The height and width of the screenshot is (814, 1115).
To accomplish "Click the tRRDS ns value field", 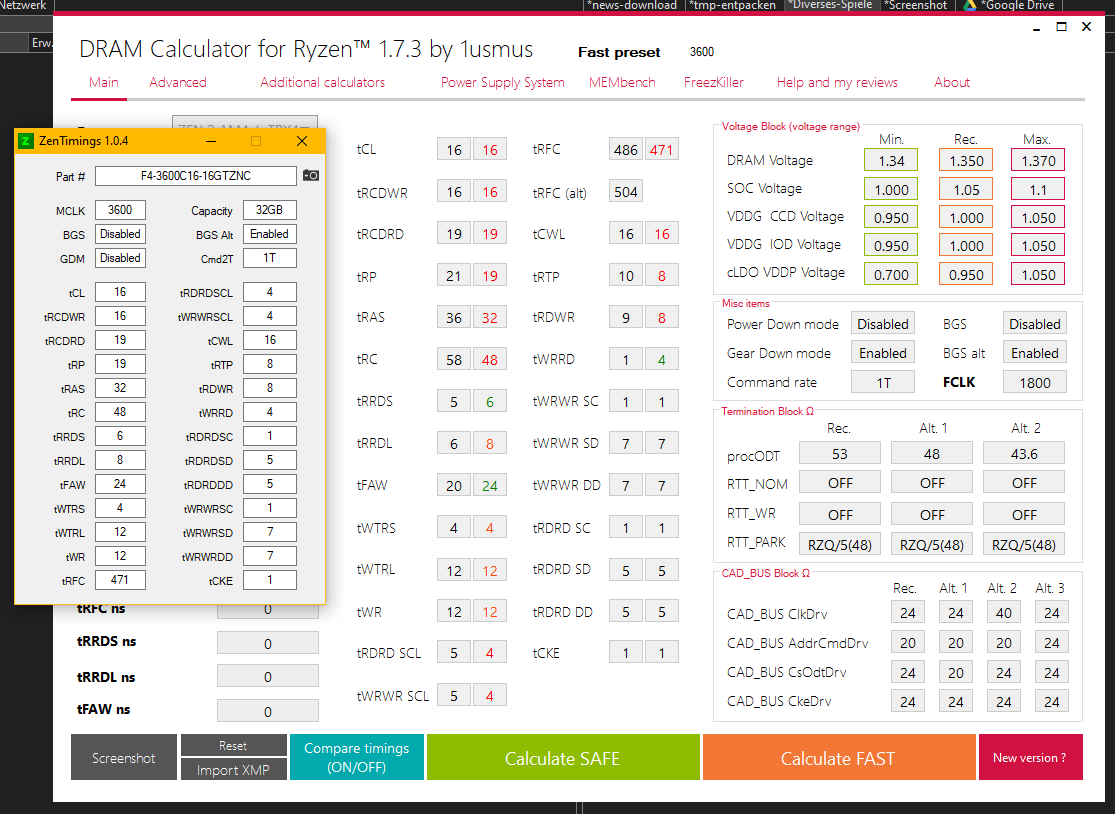I will click(x=267, y=643).
